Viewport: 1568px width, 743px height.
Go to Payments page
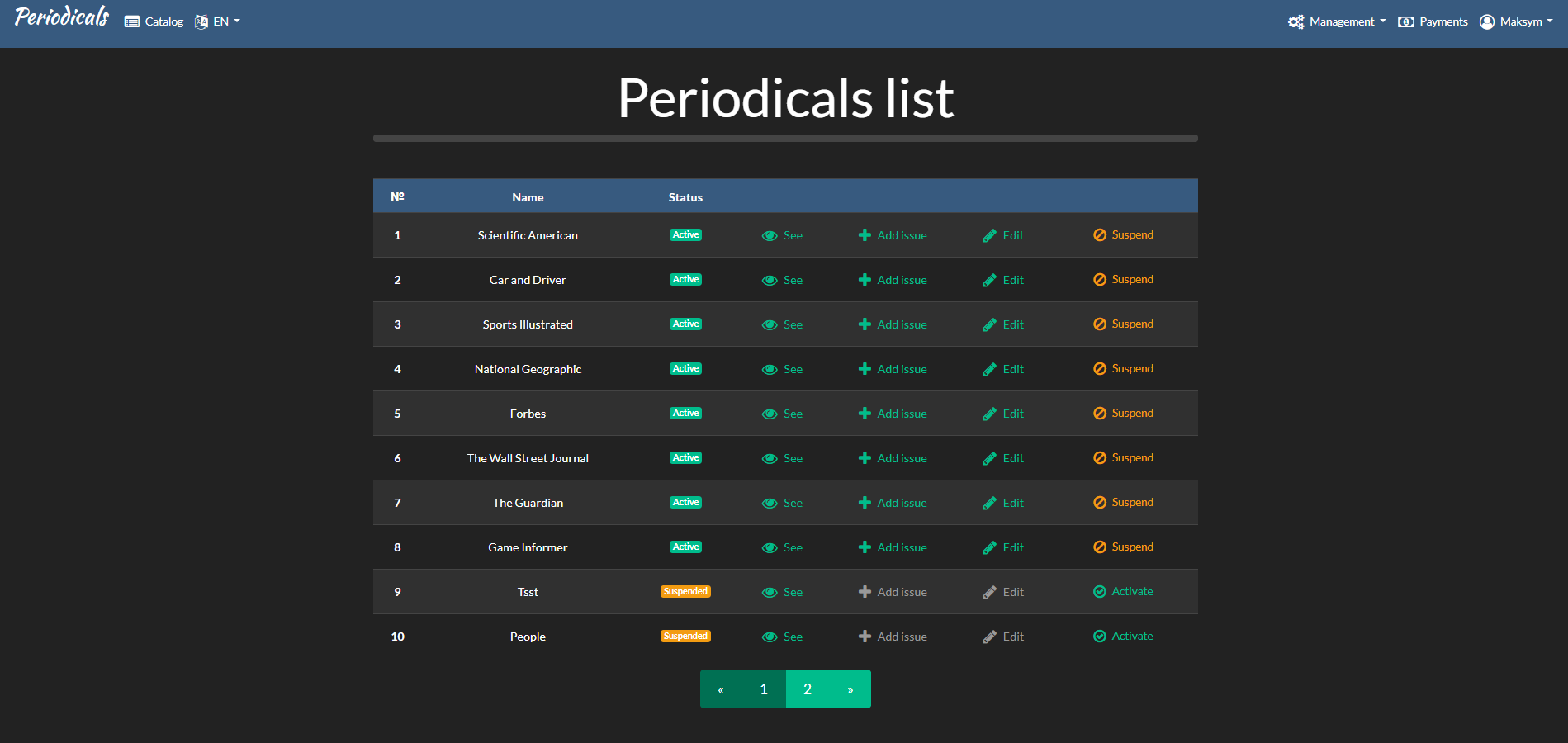coord(1433,21)
